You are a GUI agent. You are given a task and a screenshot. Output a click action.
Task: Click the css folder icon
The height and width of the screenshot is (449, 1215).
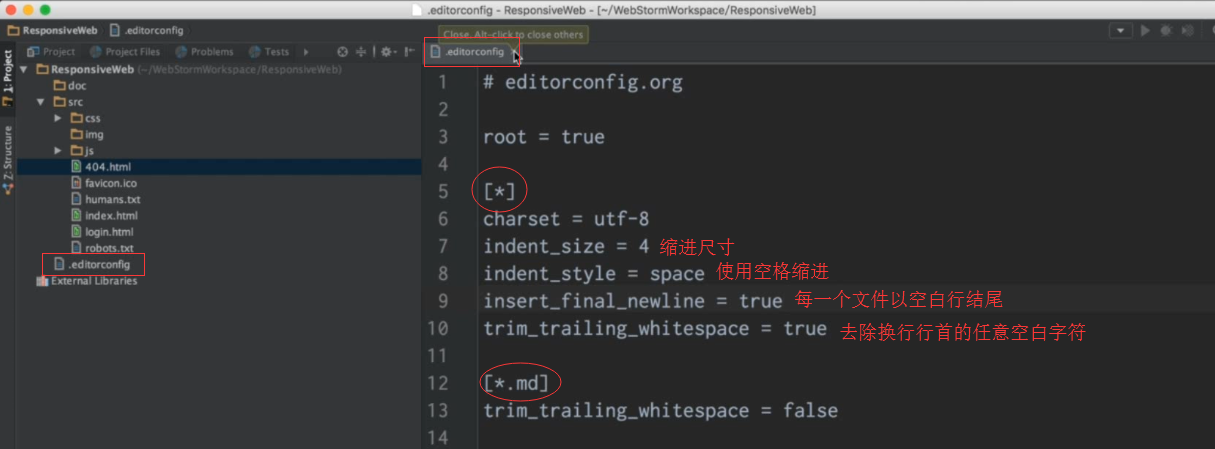click(x=77, y=118)
